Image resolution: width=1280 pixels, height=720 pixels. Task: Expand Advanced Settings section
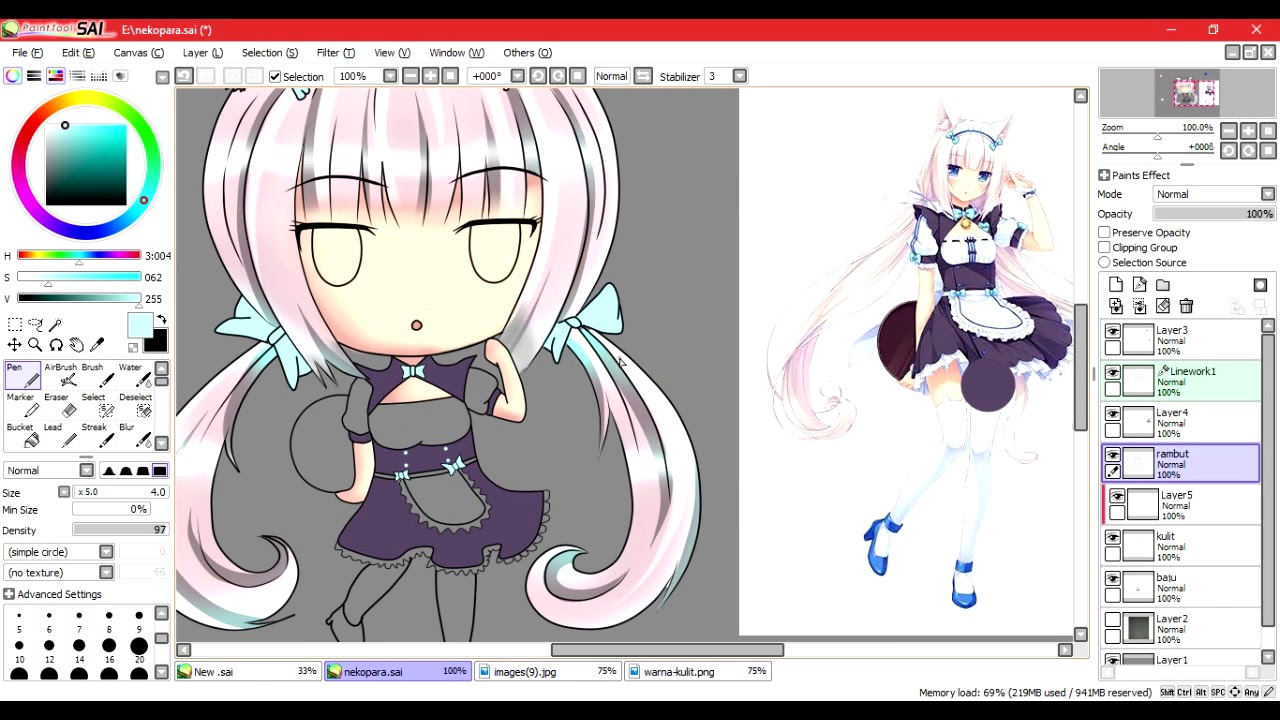click(x=9, y=594)
